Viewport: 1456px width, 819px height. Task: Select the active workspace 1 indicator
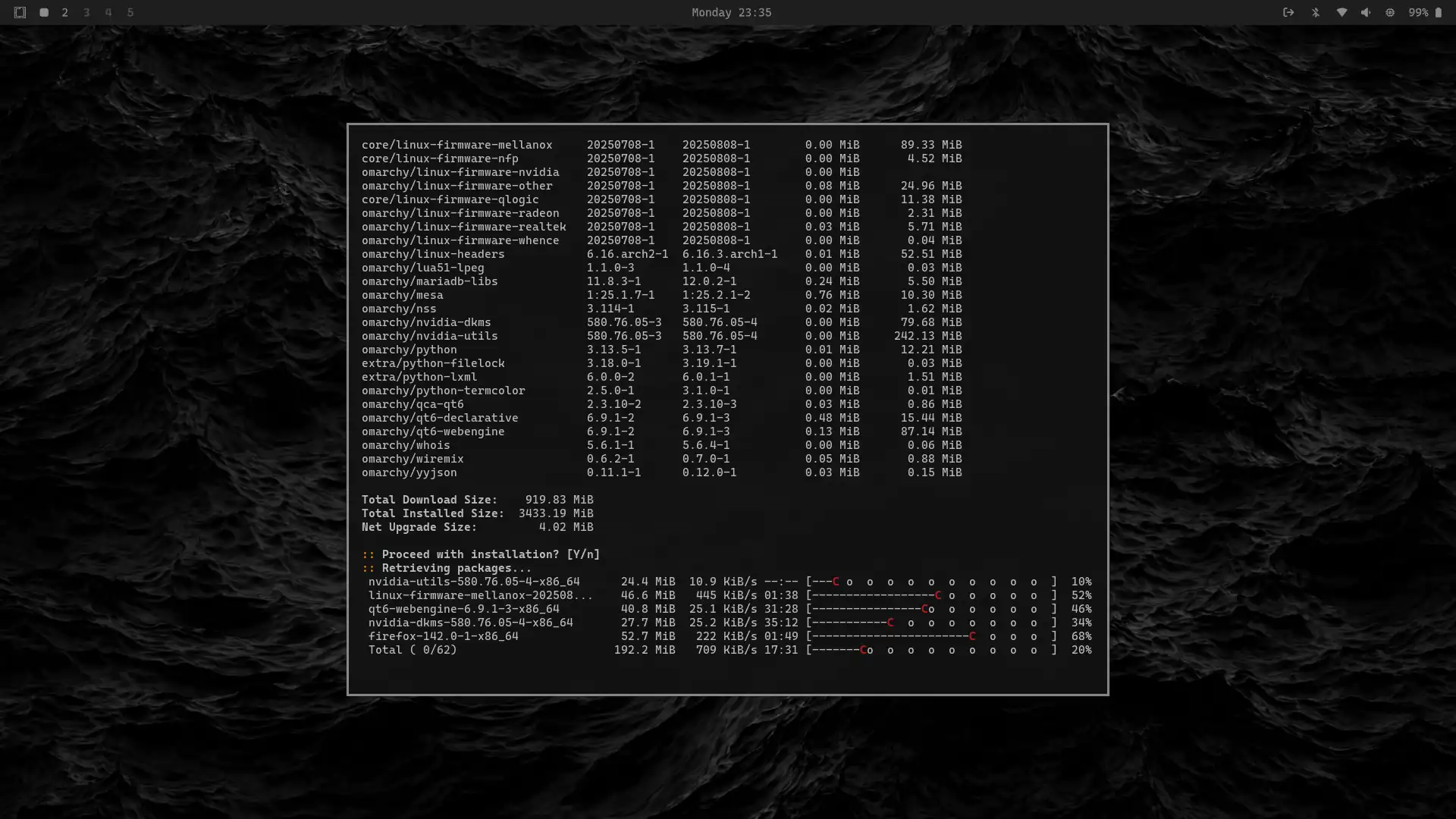tap(44, 12)
